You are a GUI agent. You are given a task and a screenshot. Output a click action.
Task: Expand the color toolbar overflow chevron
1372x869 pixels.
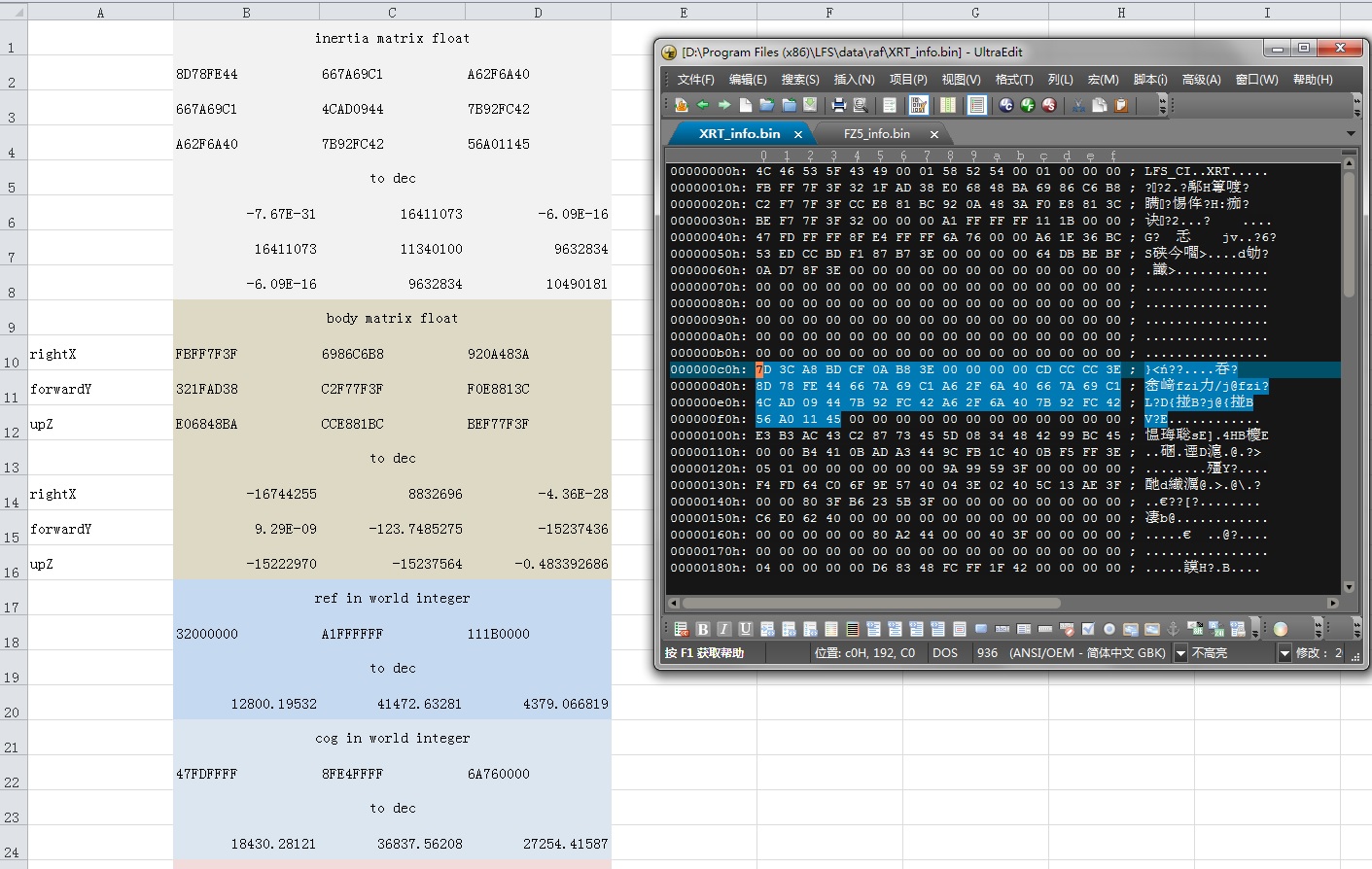point(1319,629)
